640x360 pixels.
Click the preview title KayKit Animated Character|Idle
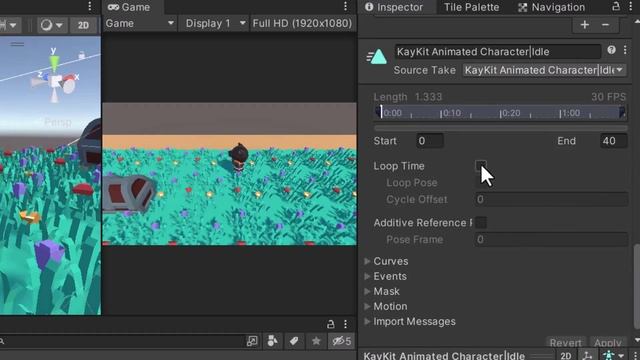point(444,356)
